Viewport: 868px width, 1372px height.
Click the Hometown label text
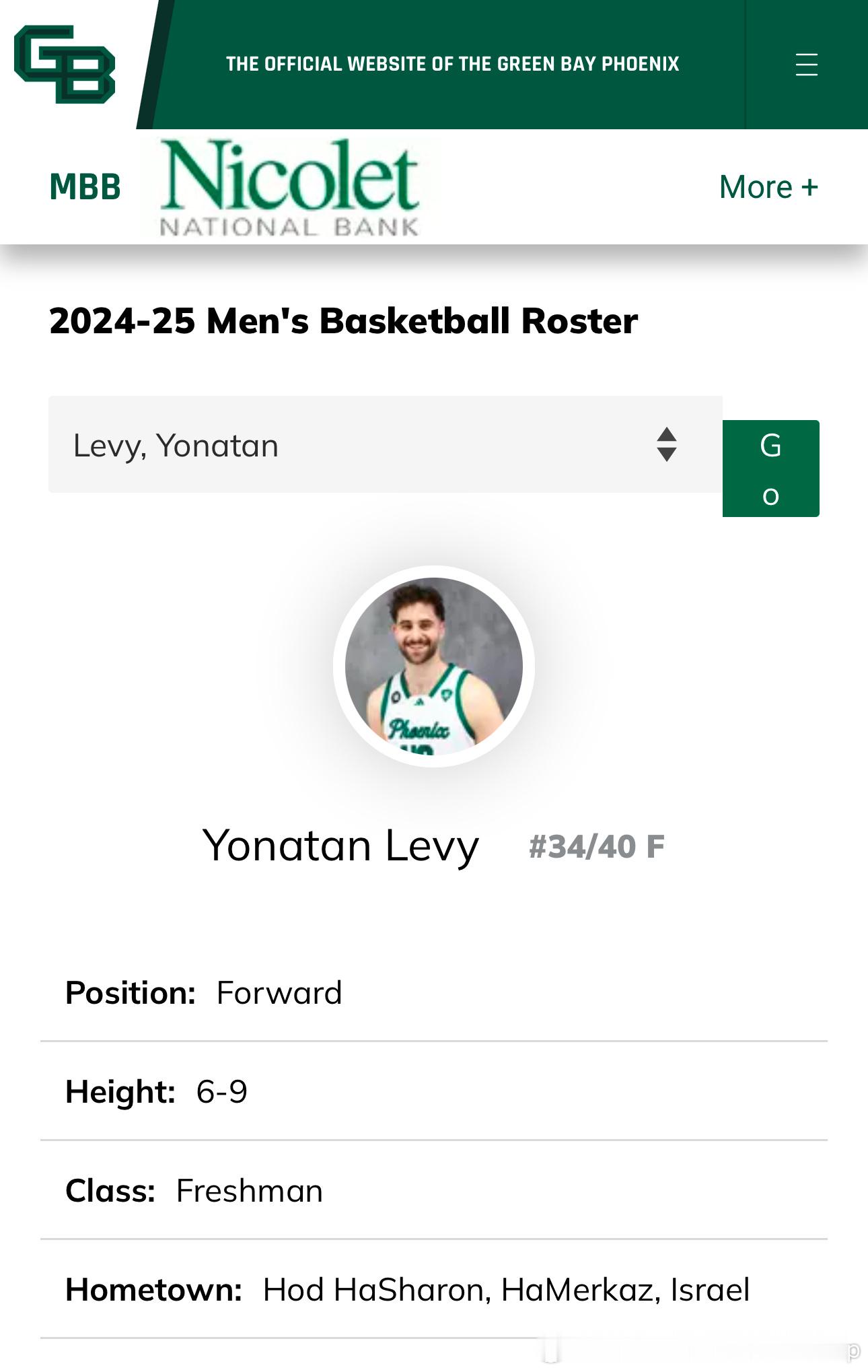[153, 1290]
